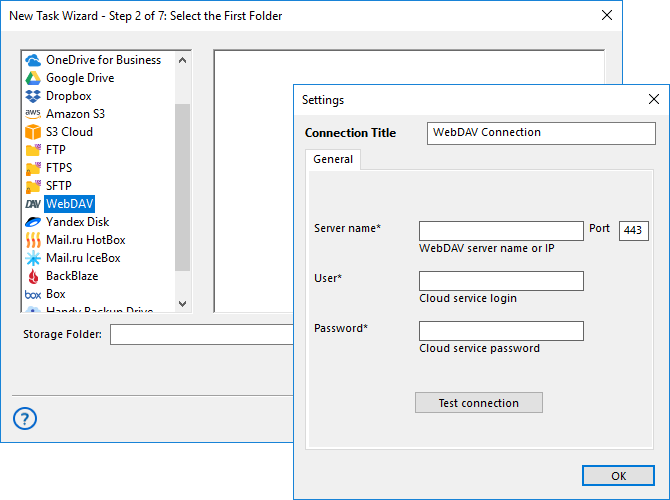The image size is (670, 500).
Task: Select the FTP folder icon
Action: [x=33, y=150]
